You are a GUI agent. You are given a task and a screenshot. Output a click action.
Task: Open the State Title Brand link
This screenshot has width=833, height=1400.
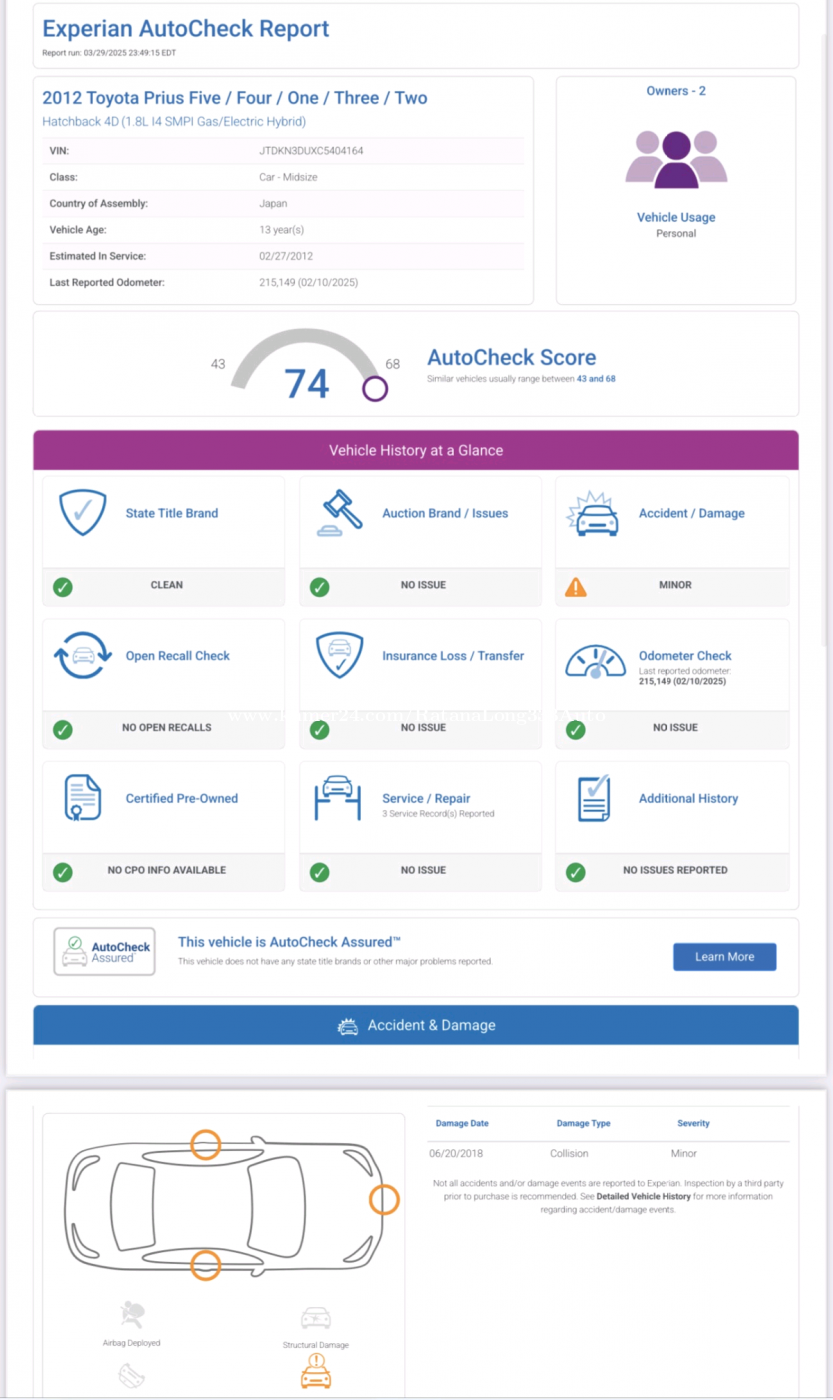pos(172,513)
